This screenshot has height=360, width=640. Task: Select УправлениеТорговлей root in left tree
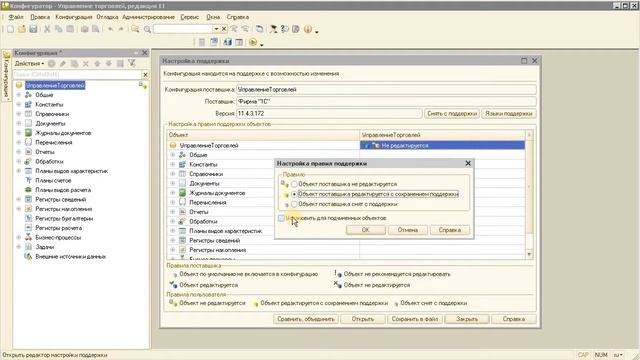click(x=55, y=85)
